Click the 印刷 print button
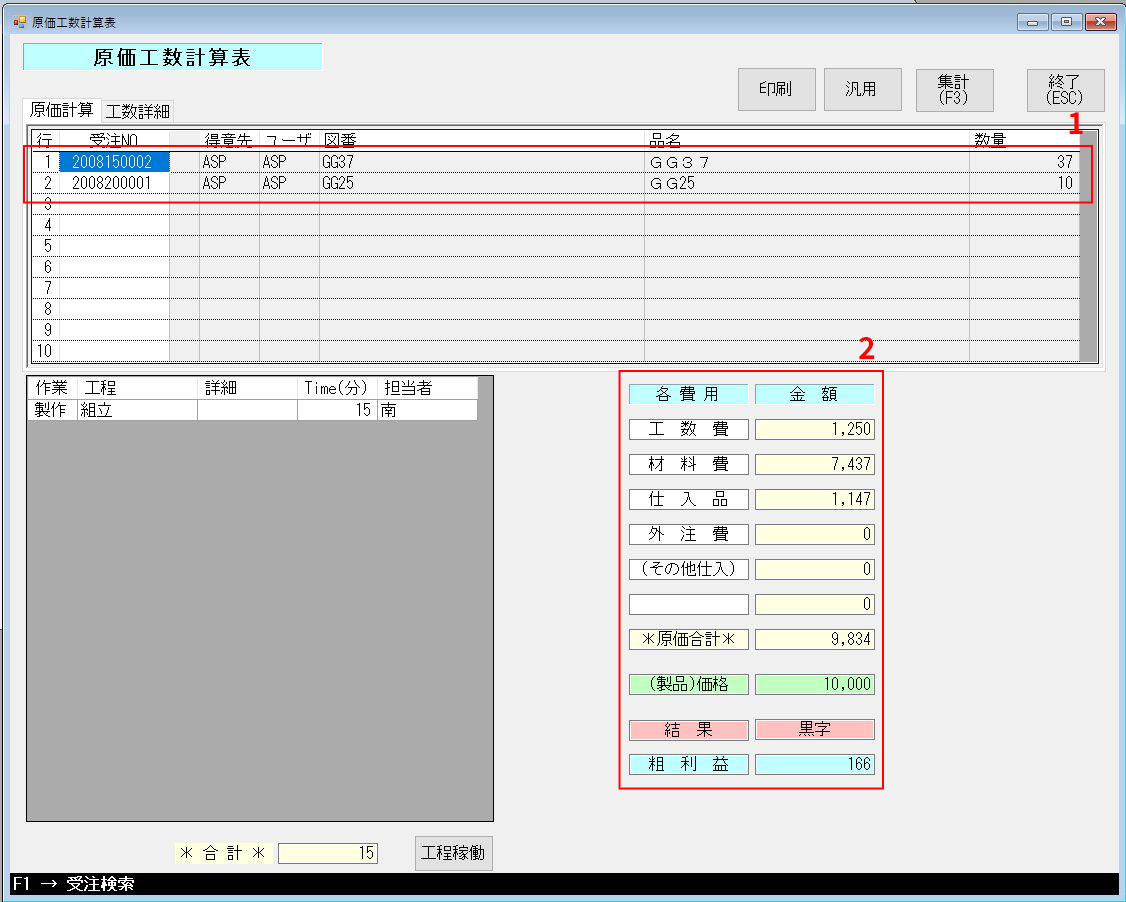Screen dimensions: 1126x902 (776, 89)
